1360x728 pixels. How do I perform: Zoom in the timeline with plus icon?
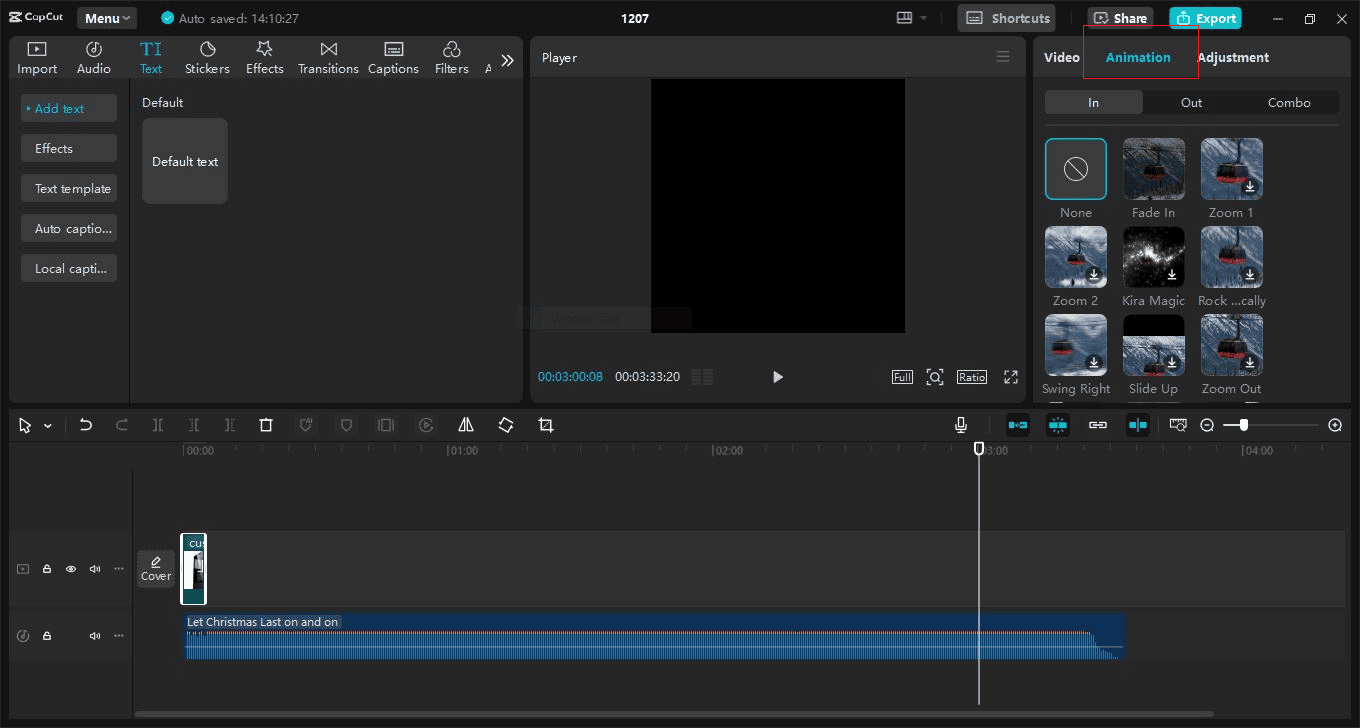pos(1335,425)
